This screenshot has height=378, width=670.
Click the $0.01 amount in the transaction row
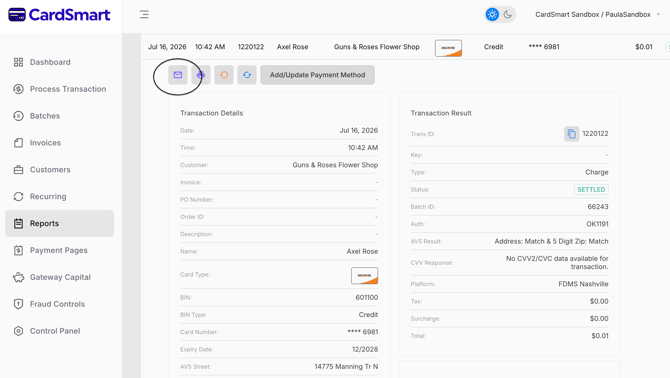coord(644,47)
